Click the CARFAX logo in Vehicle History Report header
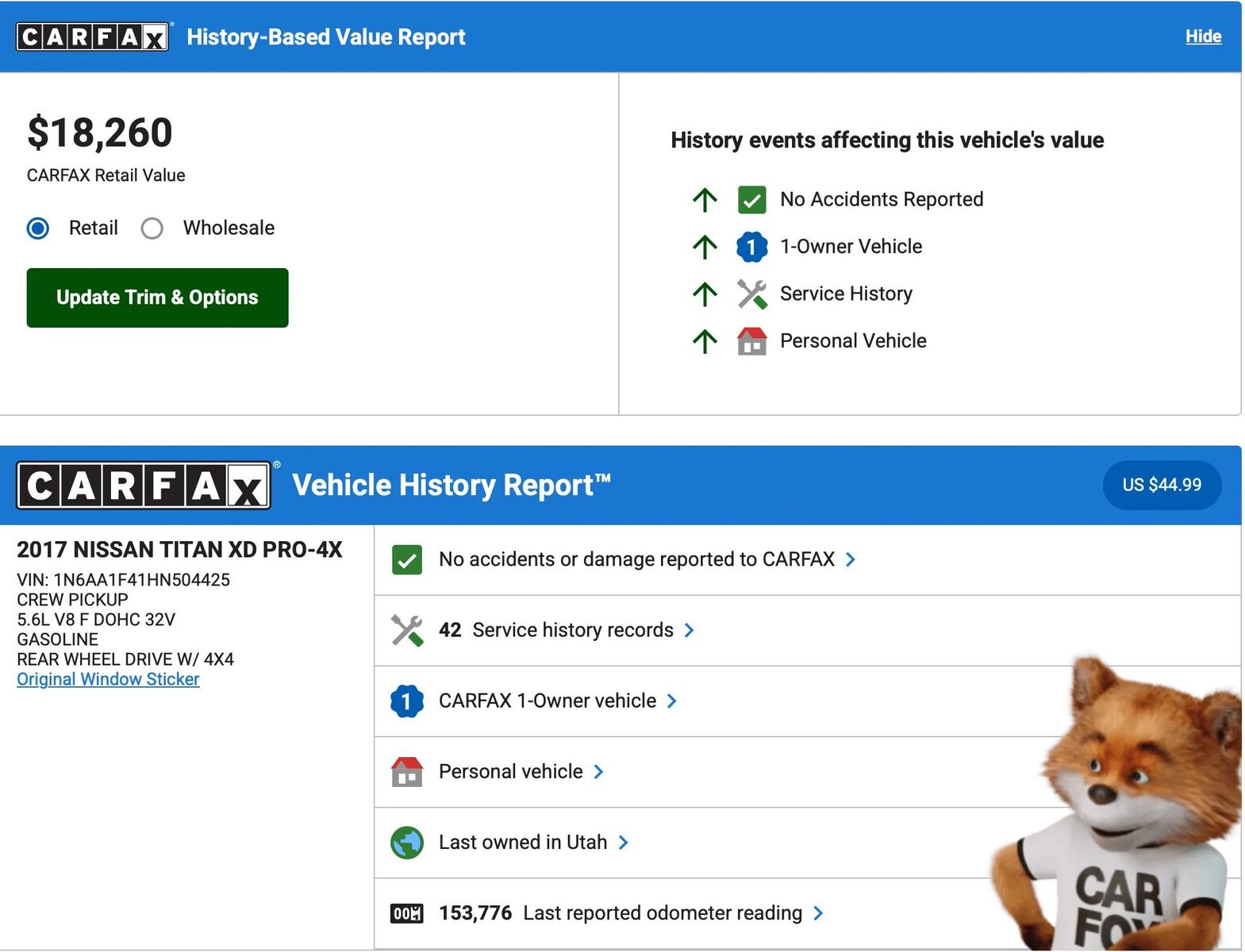 click(144, 486)
